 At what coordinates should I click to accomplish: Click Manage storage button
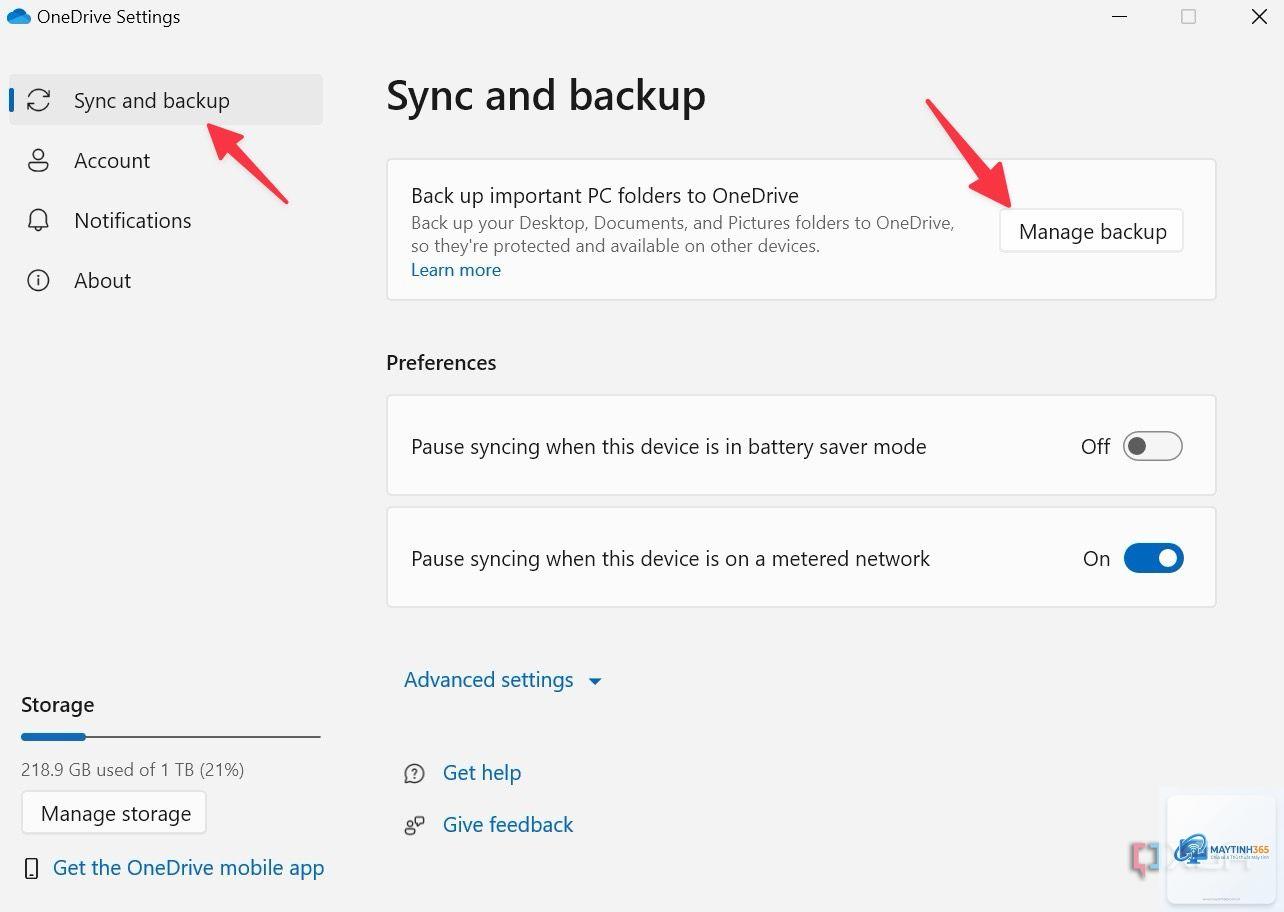coord(114,813)
